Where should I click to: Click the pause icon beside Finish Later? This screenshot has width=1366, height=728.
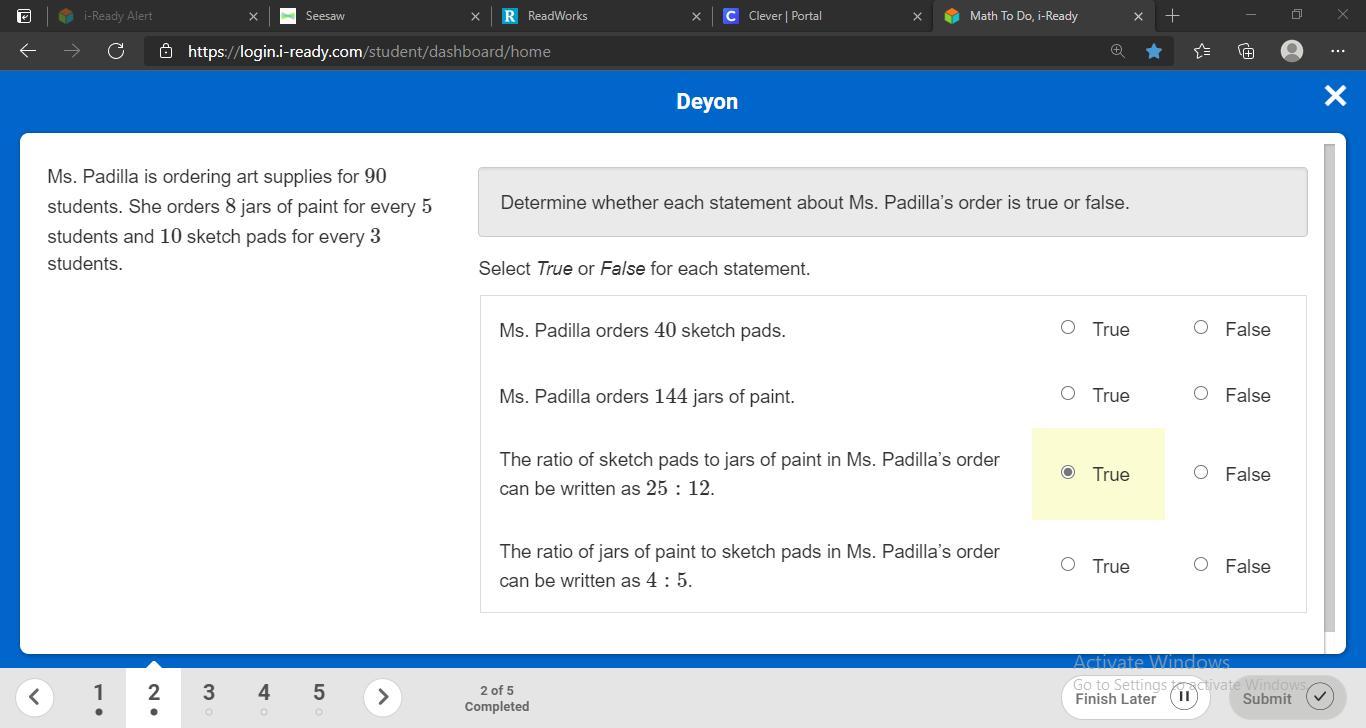coord(1183,697)
